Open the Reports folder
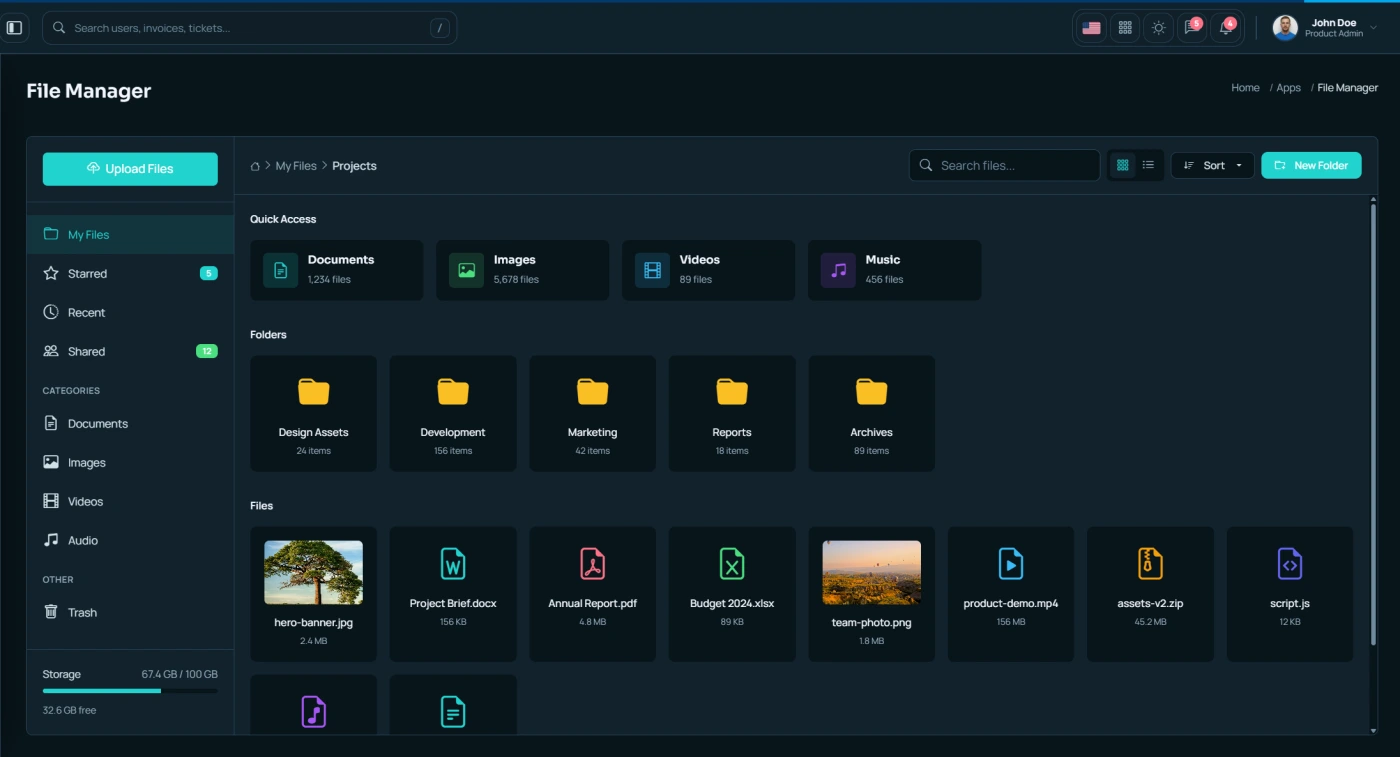This screenshot has width=1400, height=757. click(732, 413)
